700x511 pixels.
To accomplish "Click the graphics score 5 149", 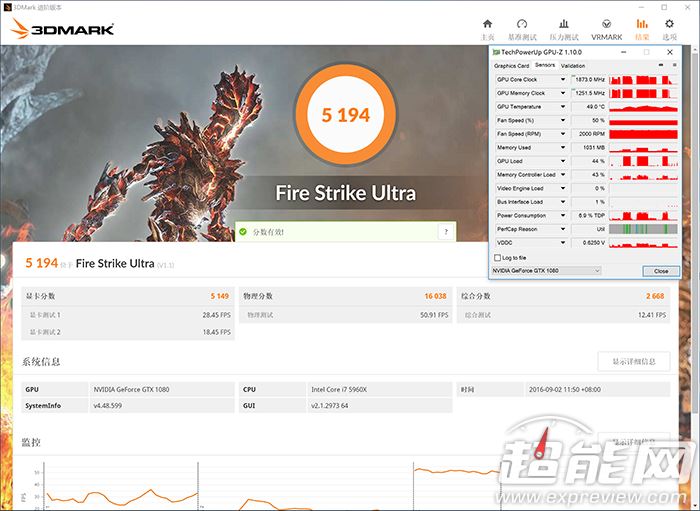I will 220,296.
